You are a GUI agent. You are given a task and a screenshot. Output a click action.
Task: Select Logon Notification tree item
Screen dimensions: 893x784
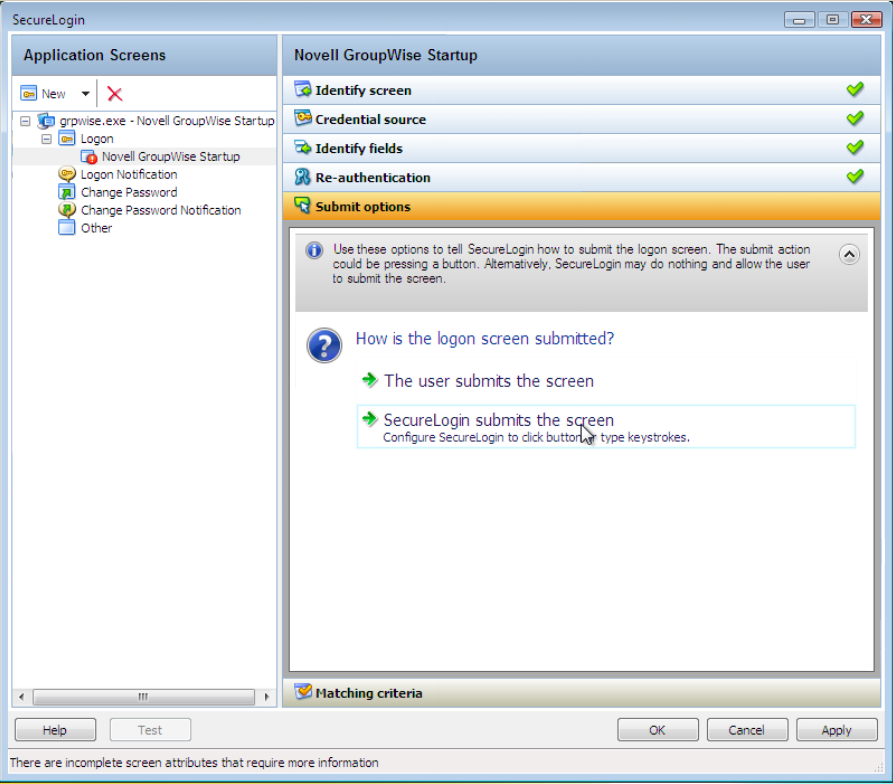129,174
